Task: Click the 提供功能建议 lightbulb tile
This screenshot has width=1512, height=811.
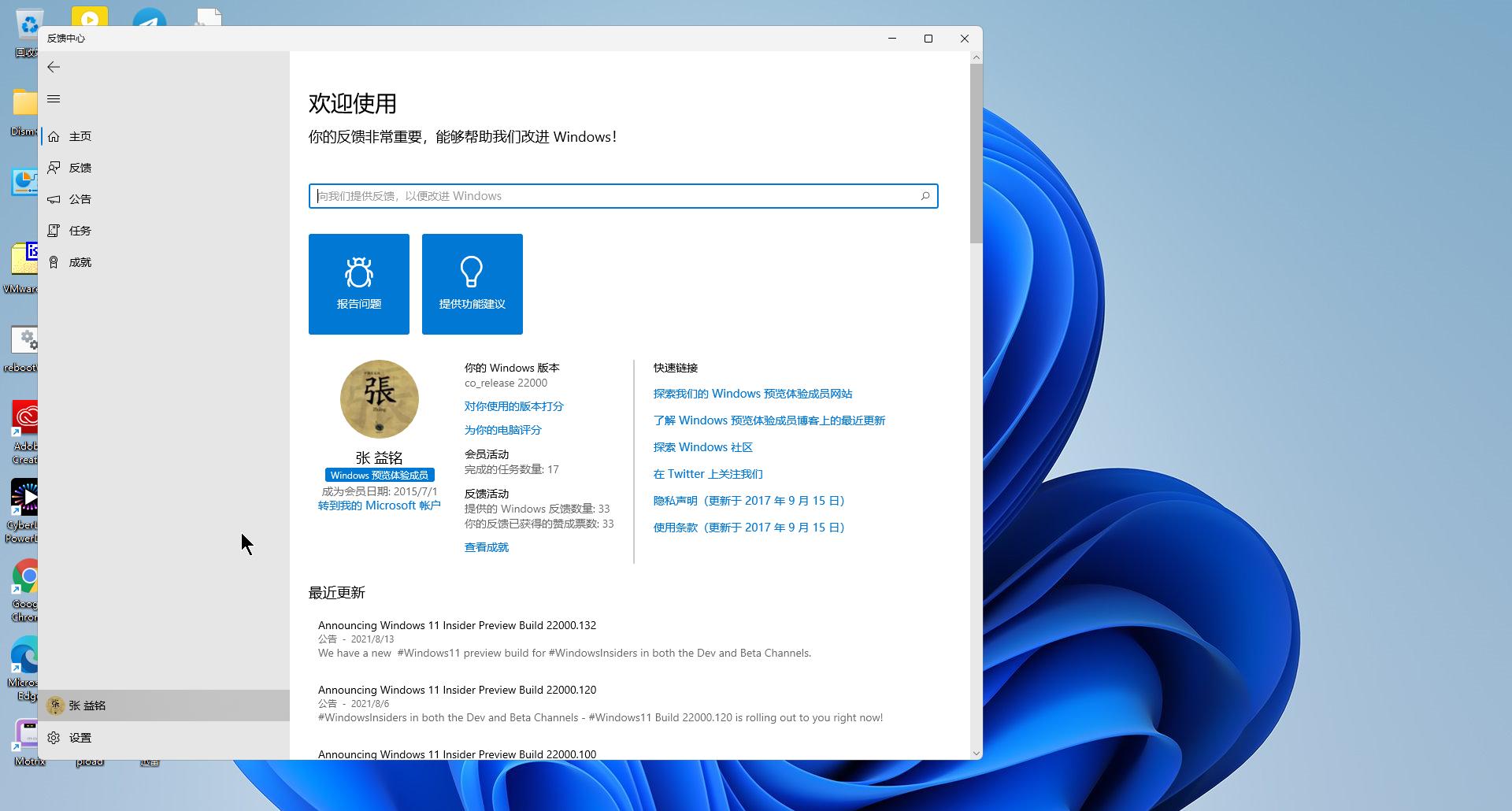Action: (x=472, y=284)
